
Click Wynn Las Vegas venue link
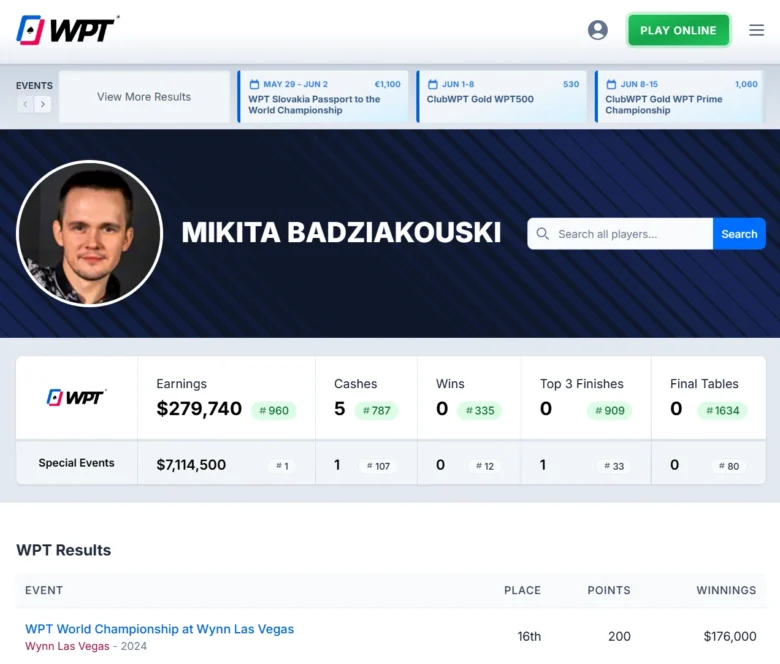pyautogui.click(x=67, y=646)
